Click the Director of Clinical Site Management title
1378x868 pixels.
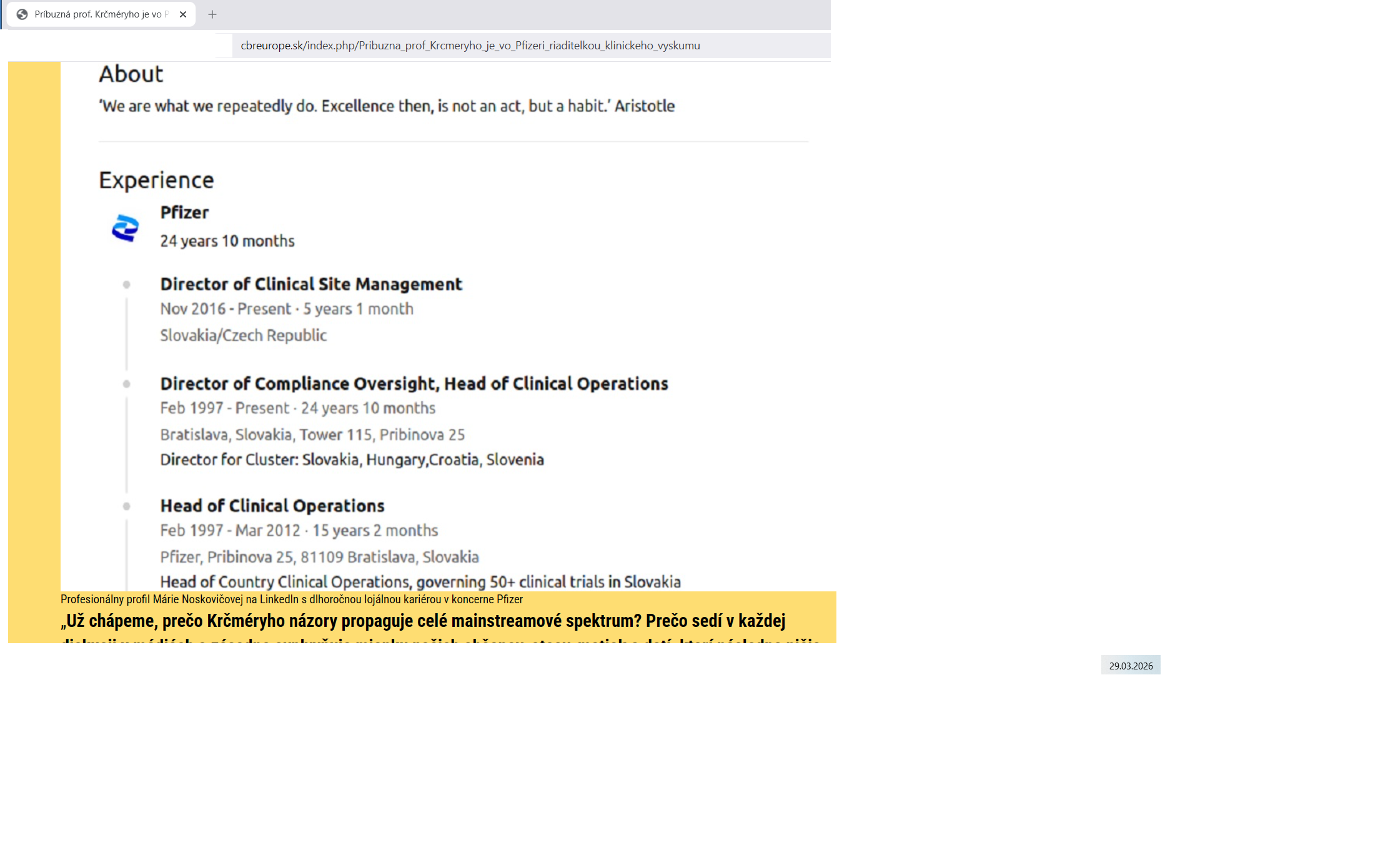point(311,284)
